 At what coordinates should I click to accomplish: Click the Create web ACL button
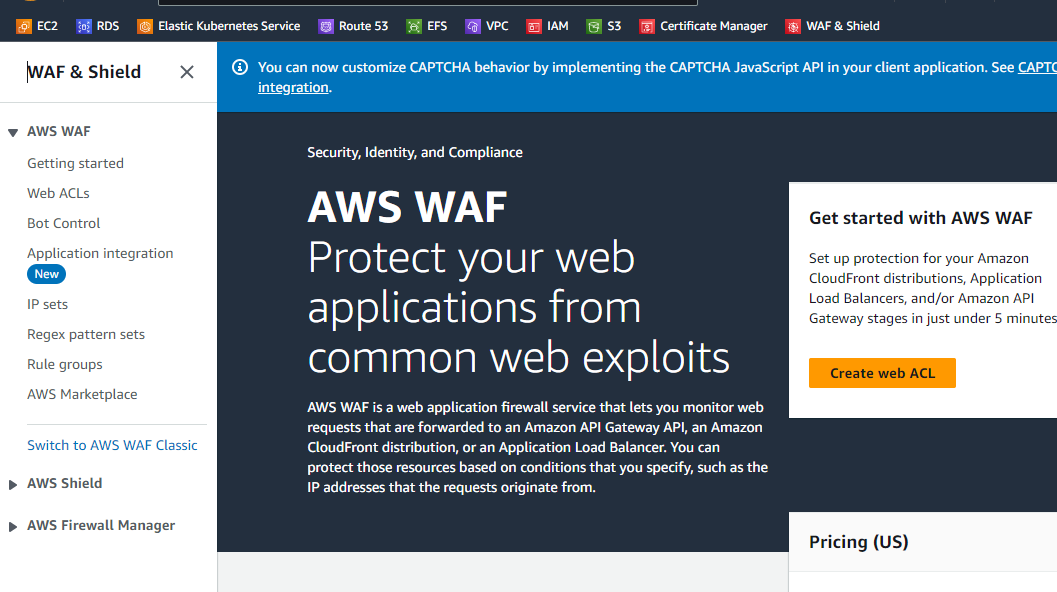click(x=882, y=373)
